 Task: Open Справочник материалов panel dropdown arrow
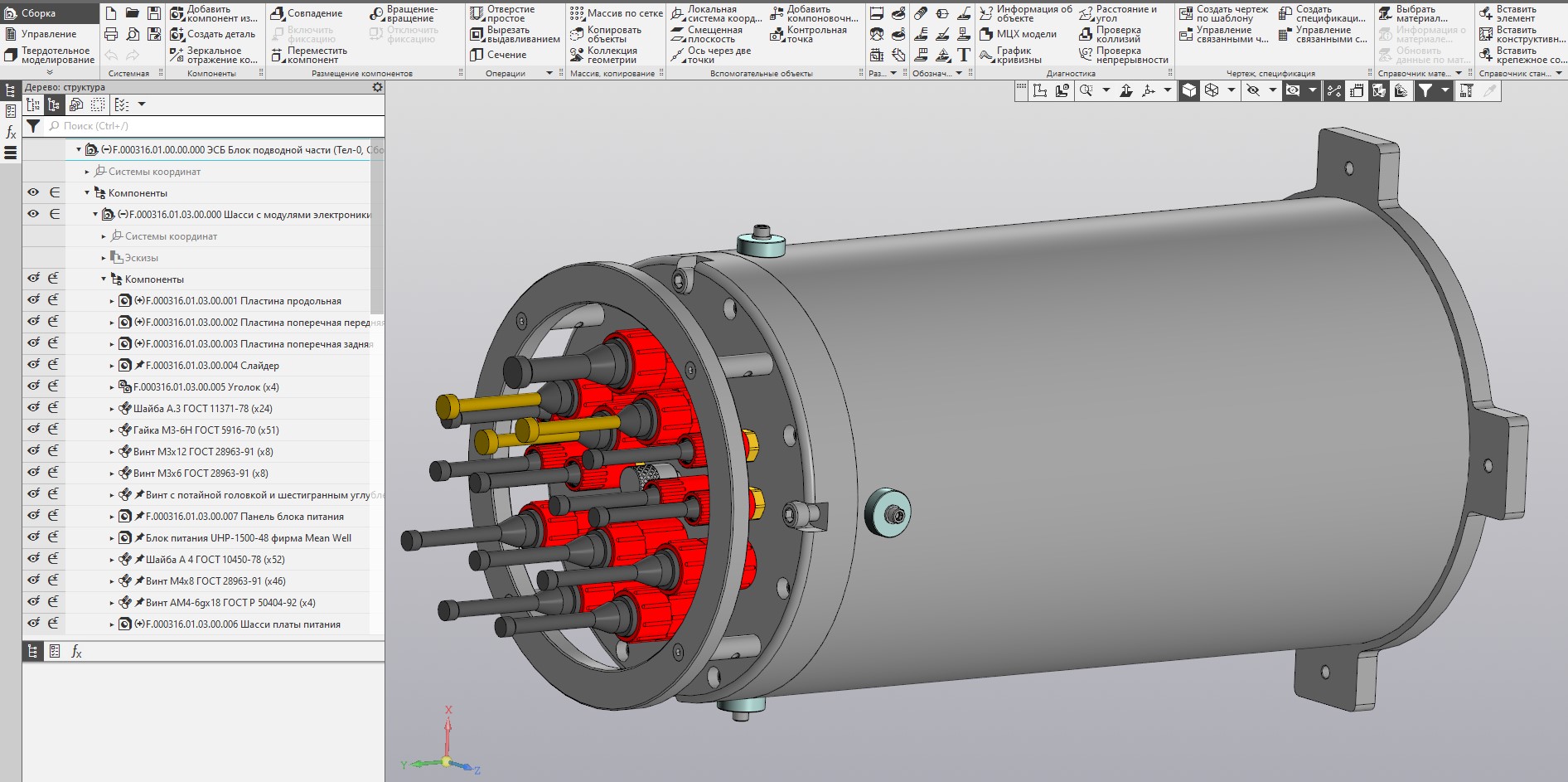coord(1459,74)
